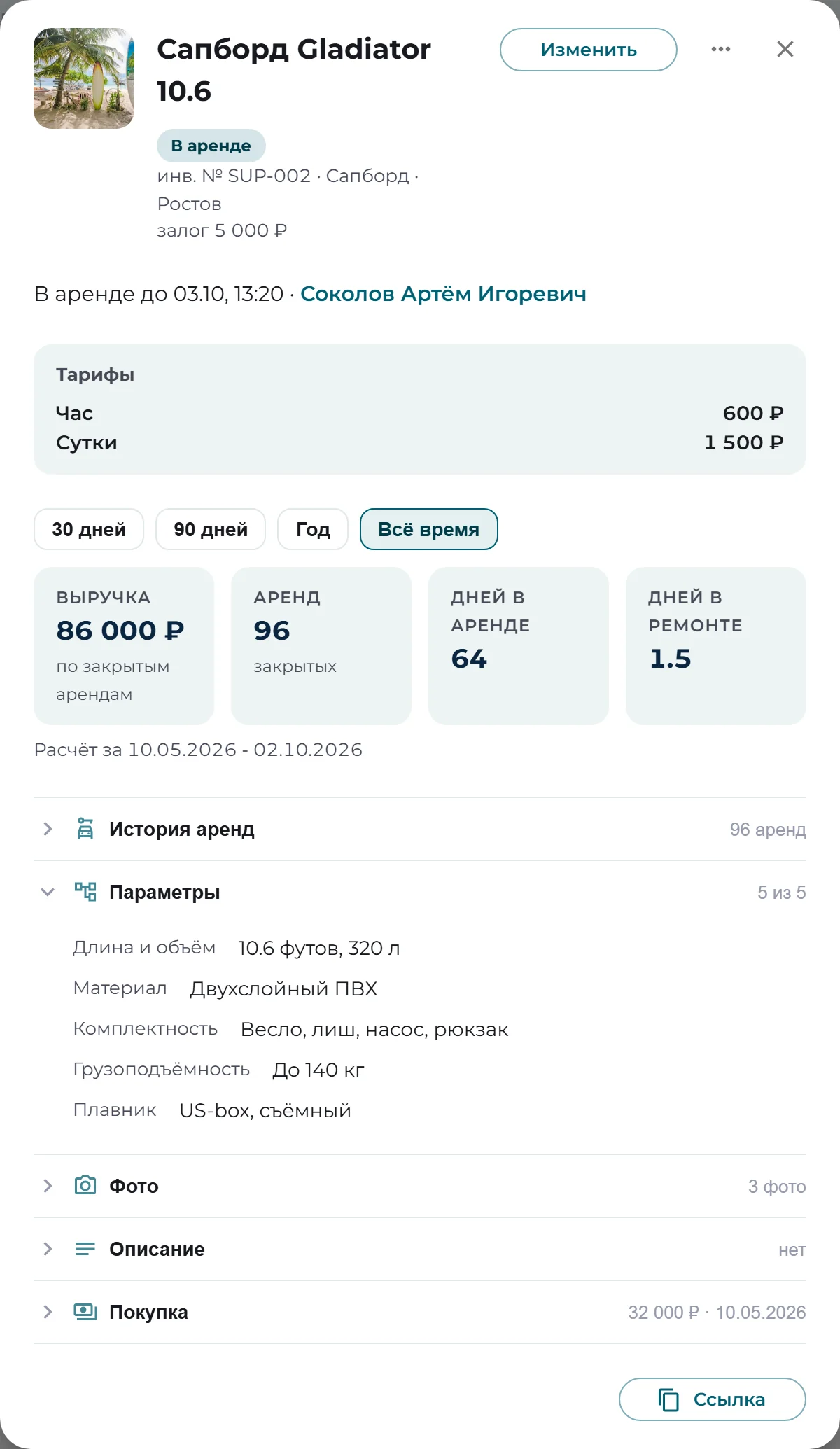This screenshot has height=1449, width=840.
Task: Click the История аренд list icon
Action: click(x=85, y=829)
